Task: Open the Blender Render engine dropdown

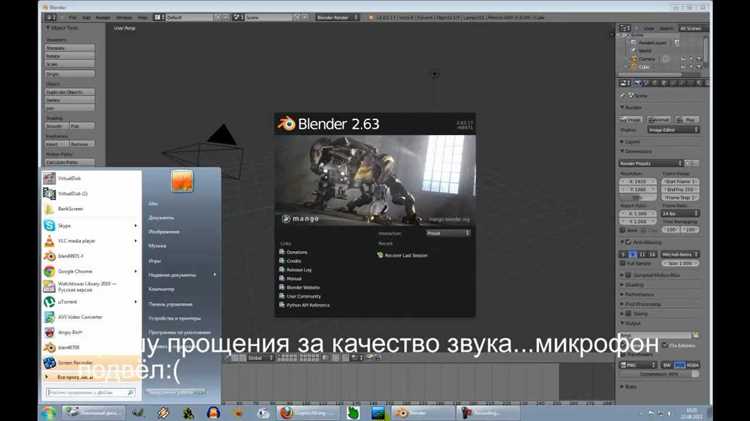Action: coord(337,17)
